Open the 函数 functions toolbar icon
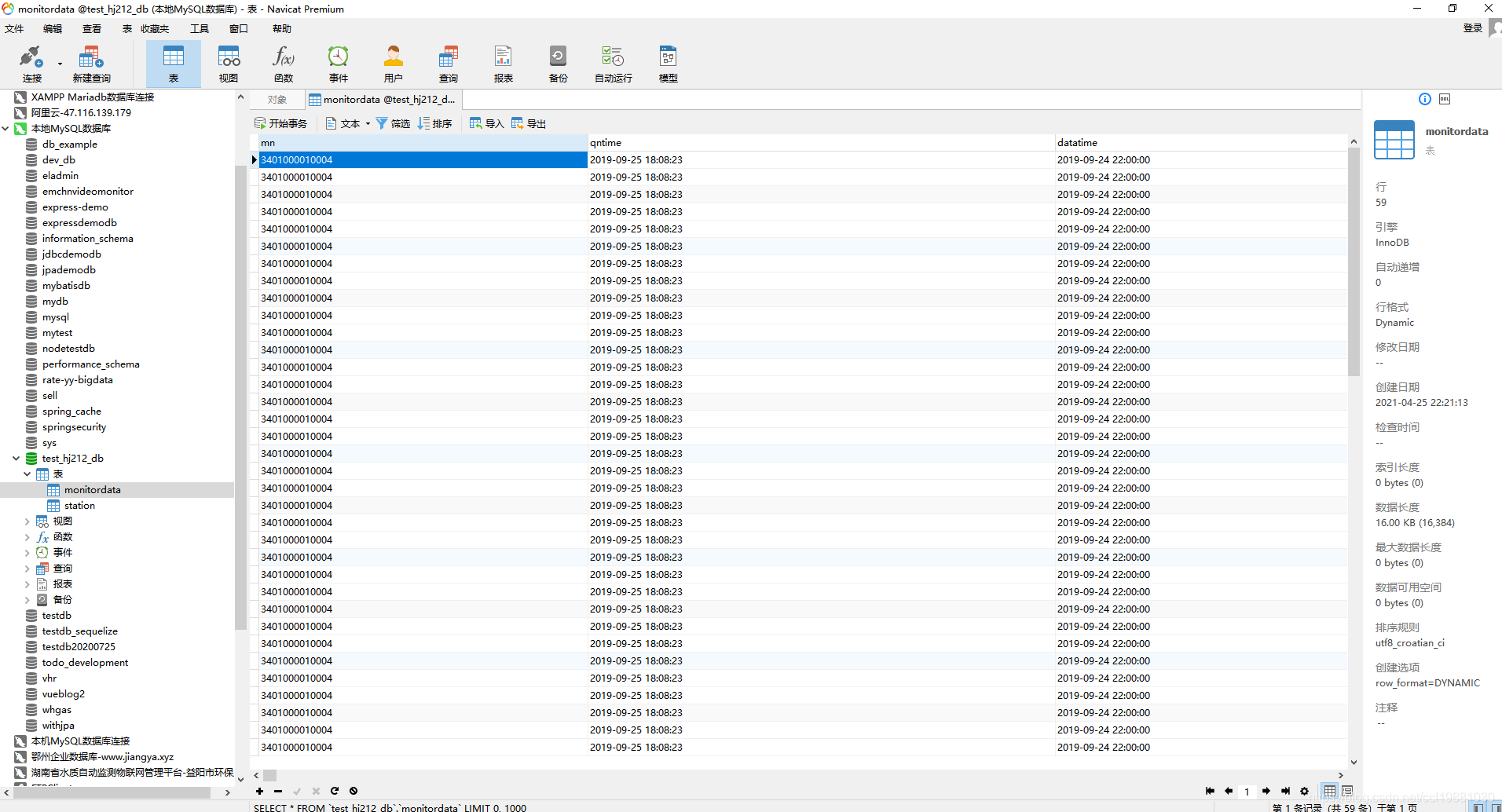The width and height of the screenshot is (1502, 812). tap(284, 64)
